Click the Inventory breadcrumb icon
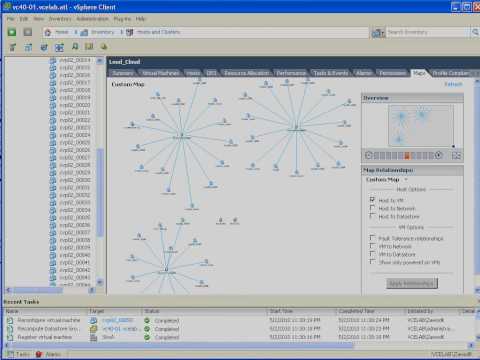The height and width of the screenshot is (360, 480). [84, 32]
